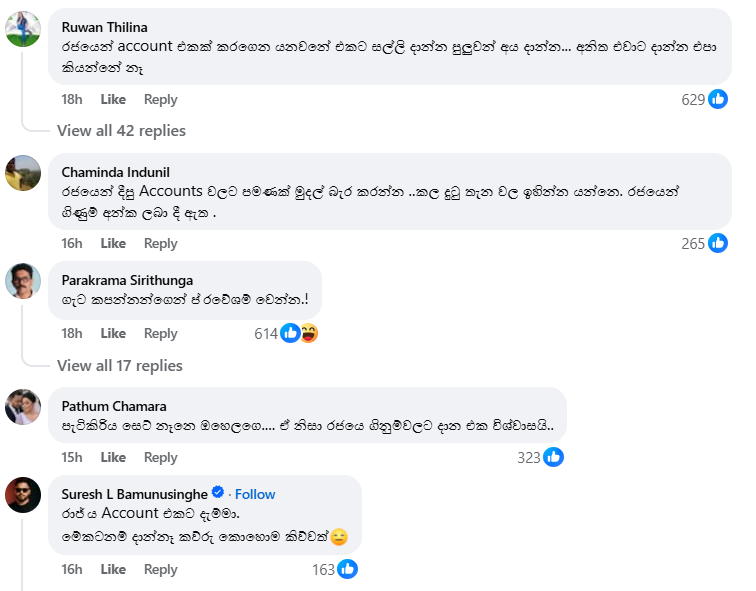The width and height of the screenshot is (756, 591).
Task: Expand View all 17 replies
Action: click(x=119, y=365)
